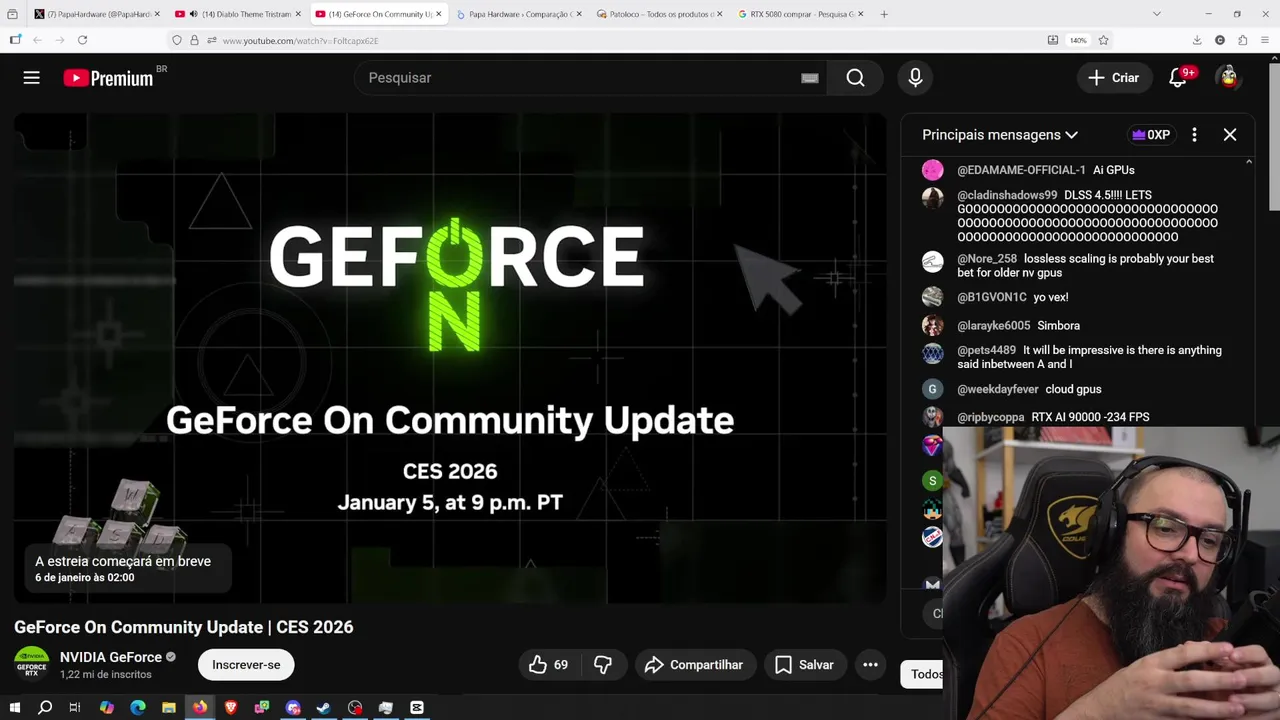The height and width of the screenshot is (720, 1280).
Task: Click the Todos filter chip
Action: click(924, 674)
